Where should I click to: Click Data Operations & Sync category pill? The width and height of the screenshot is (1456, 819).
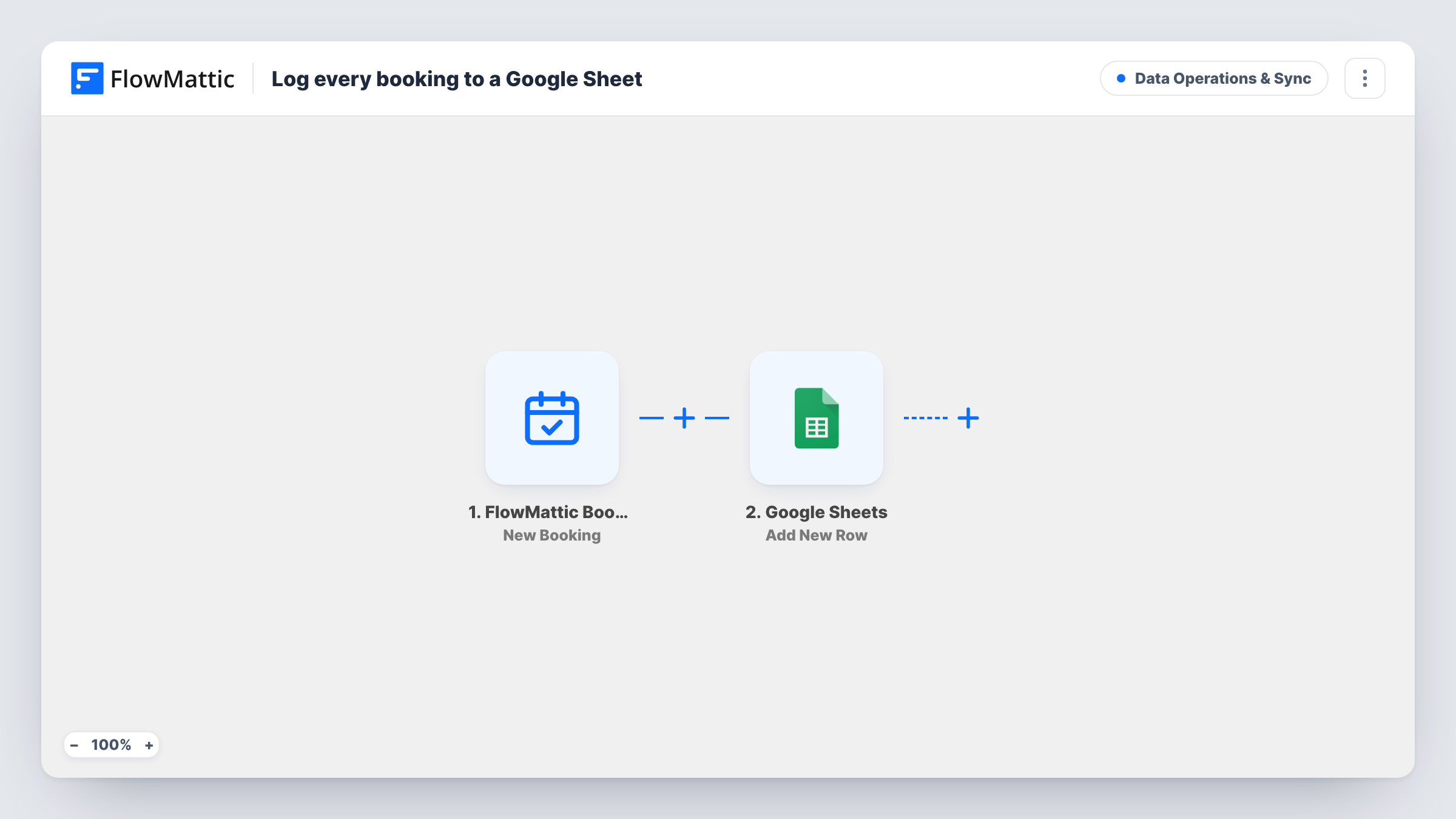[1214, 78]
